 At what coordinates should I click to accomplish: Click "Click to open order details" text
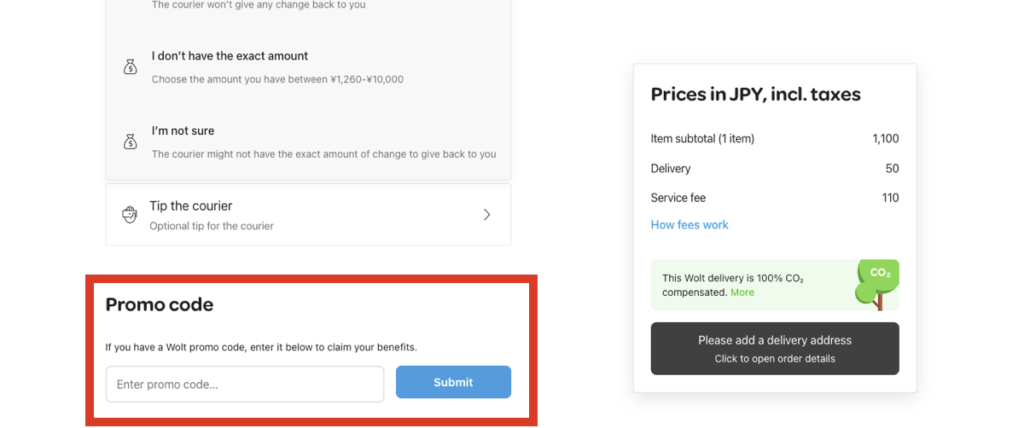(x=775, y=358)
